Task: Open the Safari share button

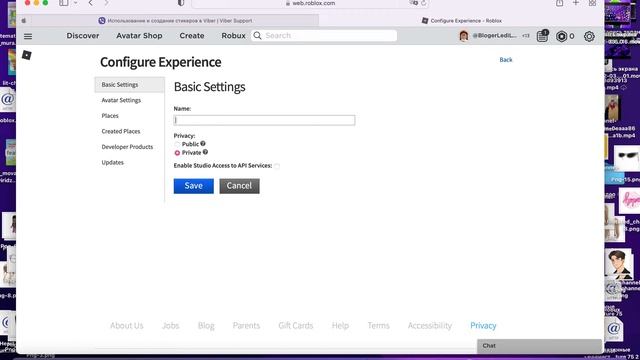Action: pyautogui.click(x=560, y=3)
